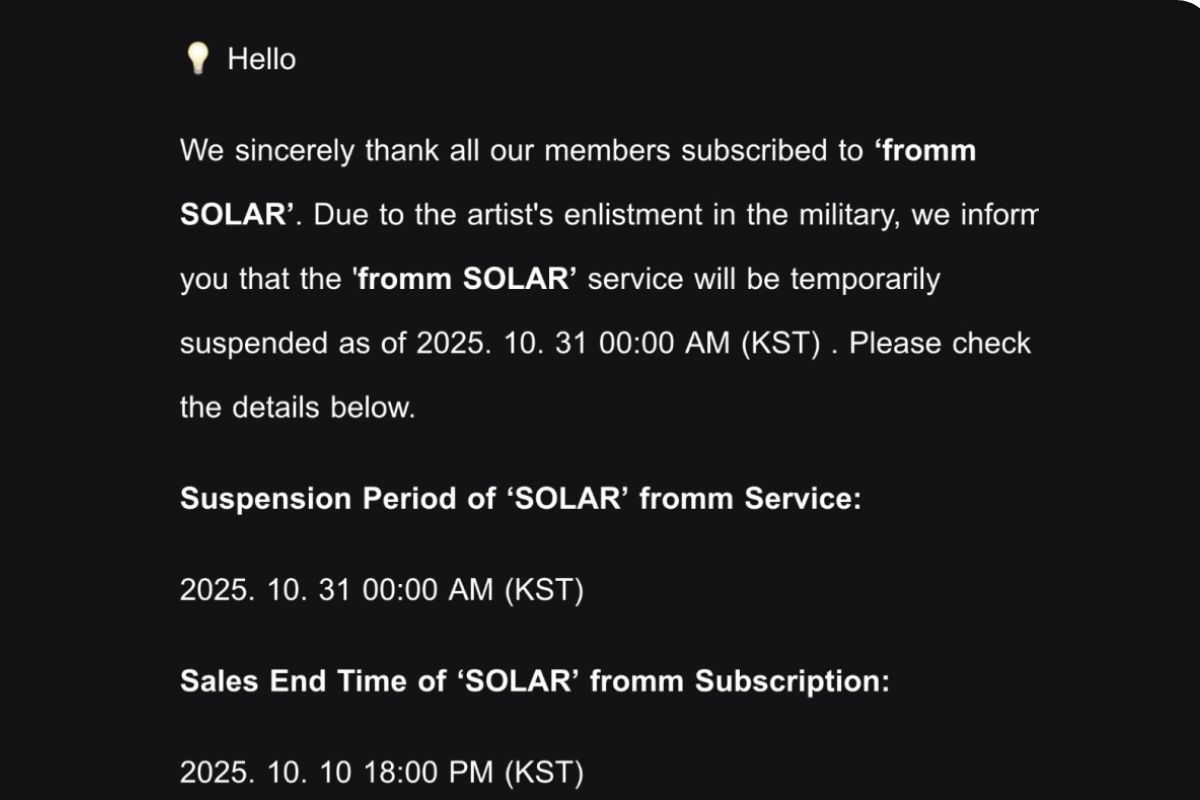
Task: Click the lightbulb emoji icon
Action: coord(197,59)
